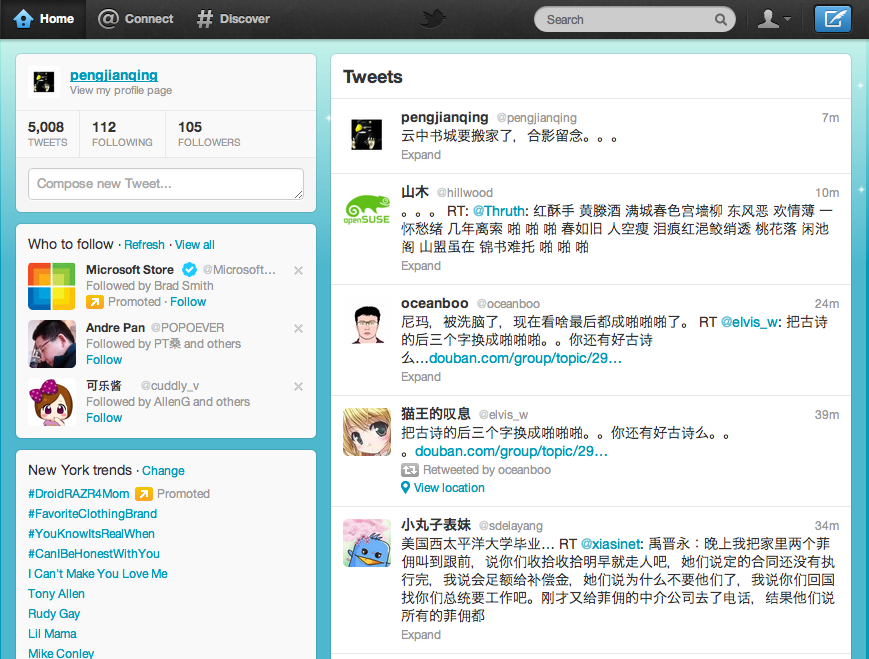The image size is (869, 659).
Task: Open the @elvis_w mention in oceanboo's tweet
Action: coord(750,321)
